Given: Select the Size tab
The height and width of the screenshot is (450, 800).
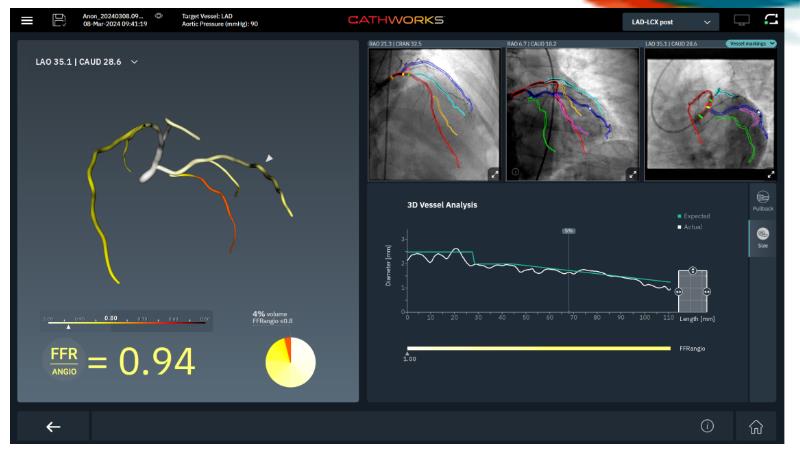Looking at the screenshot, I should 763,237.
